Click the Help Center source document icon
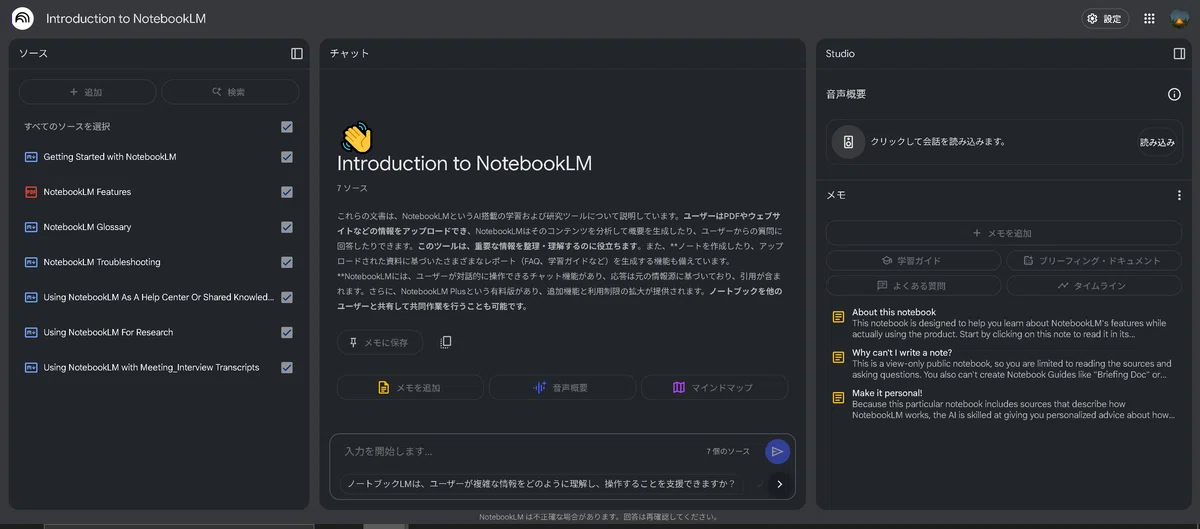Viewport: 1200px width, 529px height. pos(30,297)
